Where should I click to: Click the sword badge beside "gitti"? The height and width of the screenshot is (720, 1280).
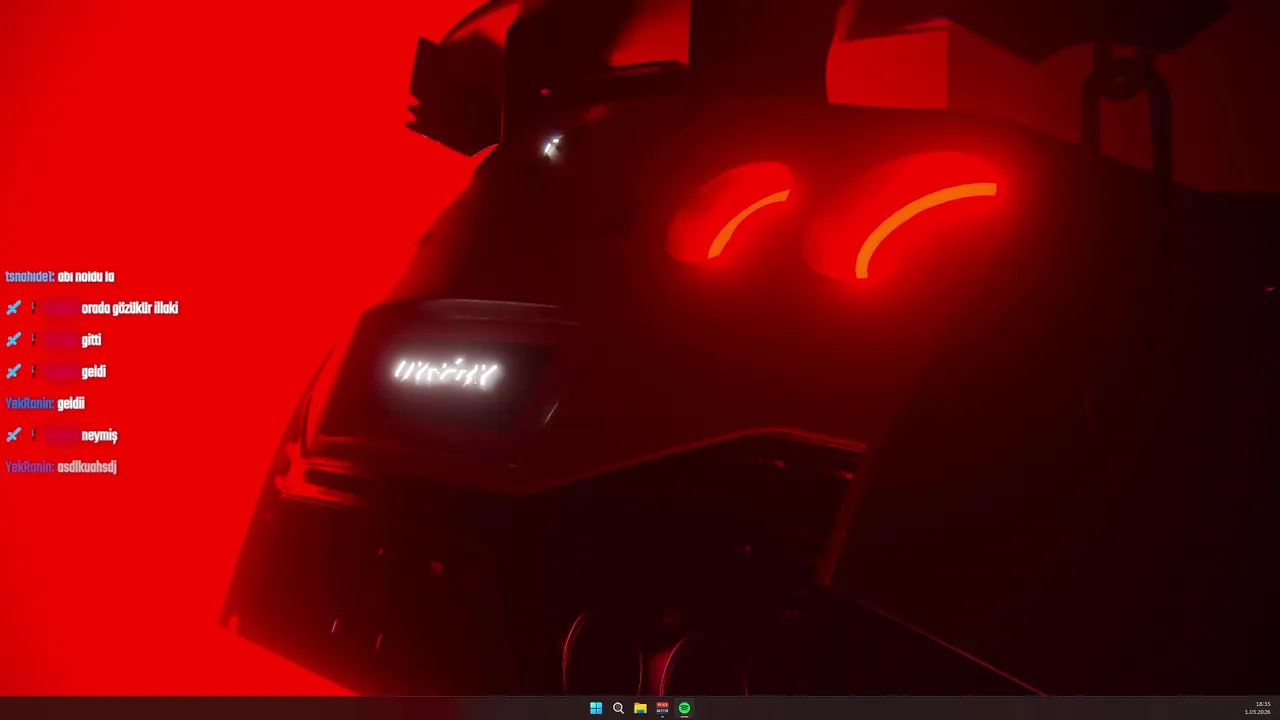click(x=13, y=340)
